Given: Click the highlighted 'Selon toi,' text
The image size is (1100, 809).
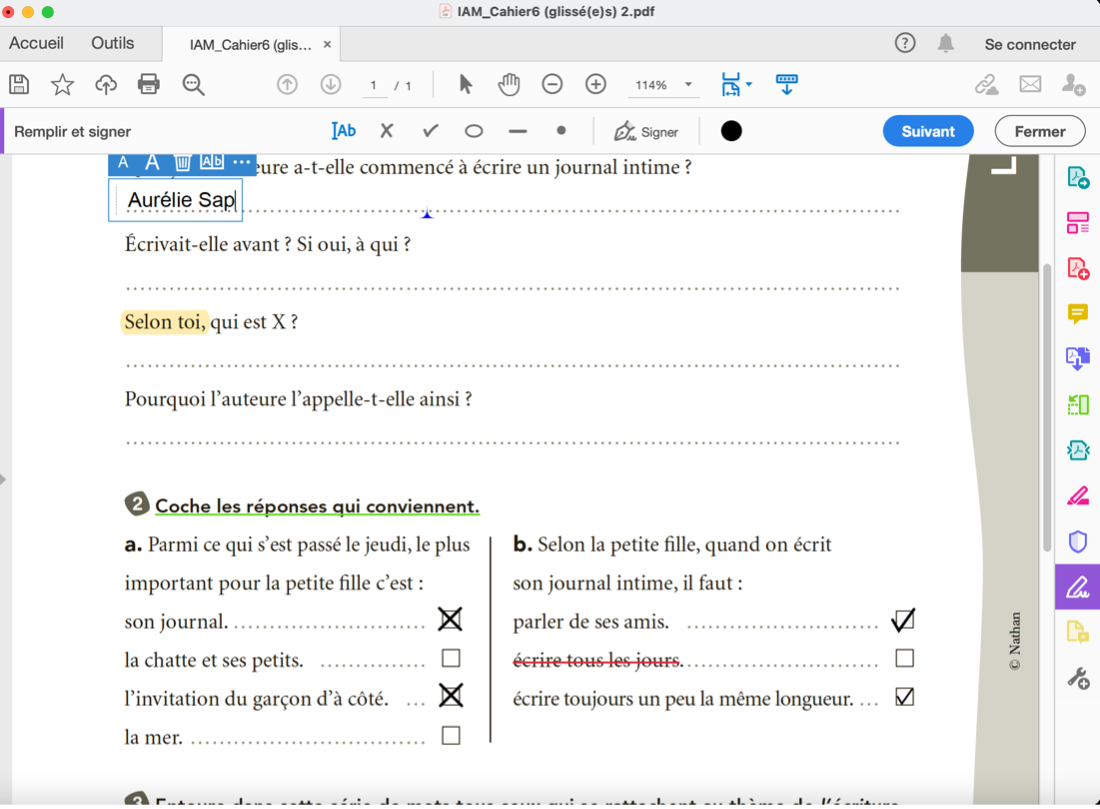Looking at the screenshot, I should pyautogui.click(x=165, y=322).
